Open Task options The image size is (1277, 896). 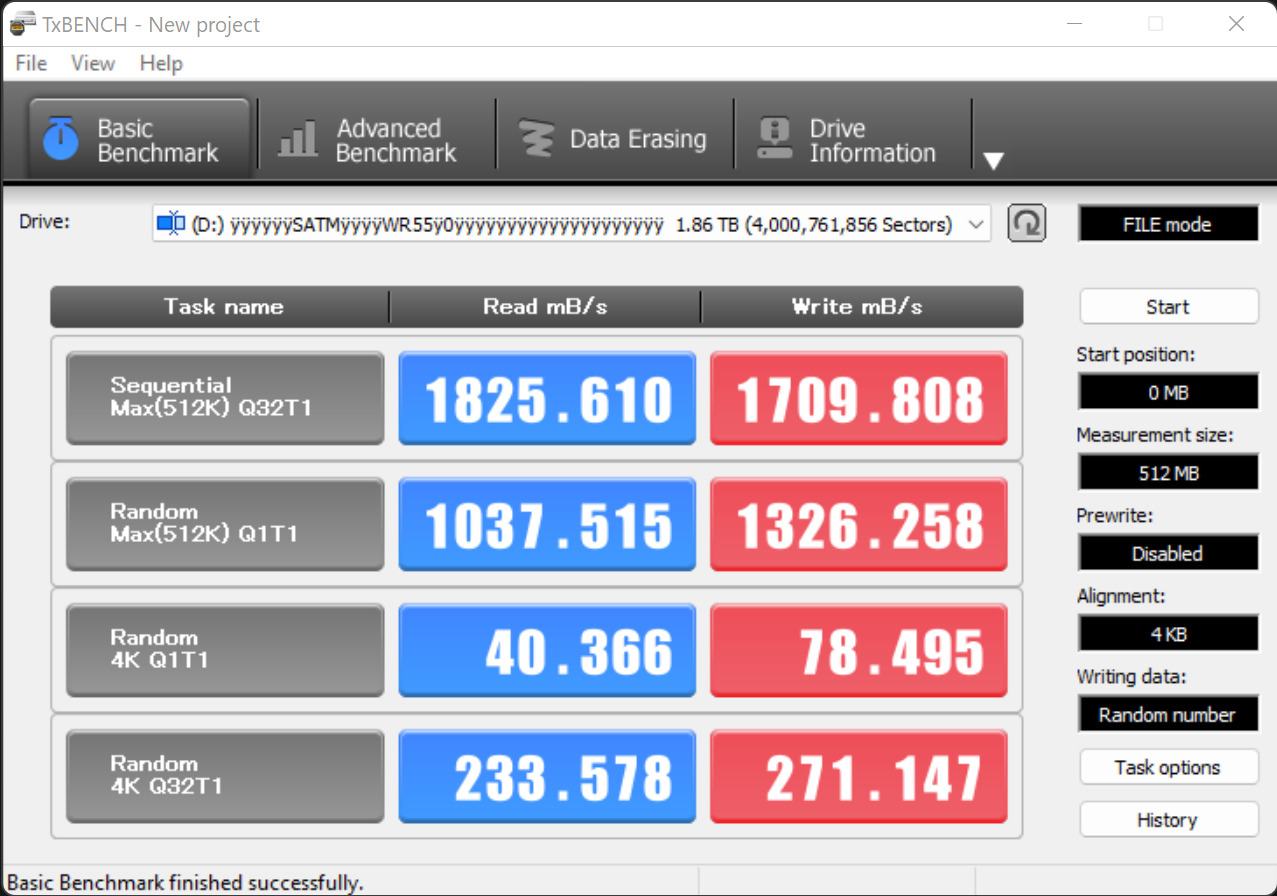tap(1168, 768)
